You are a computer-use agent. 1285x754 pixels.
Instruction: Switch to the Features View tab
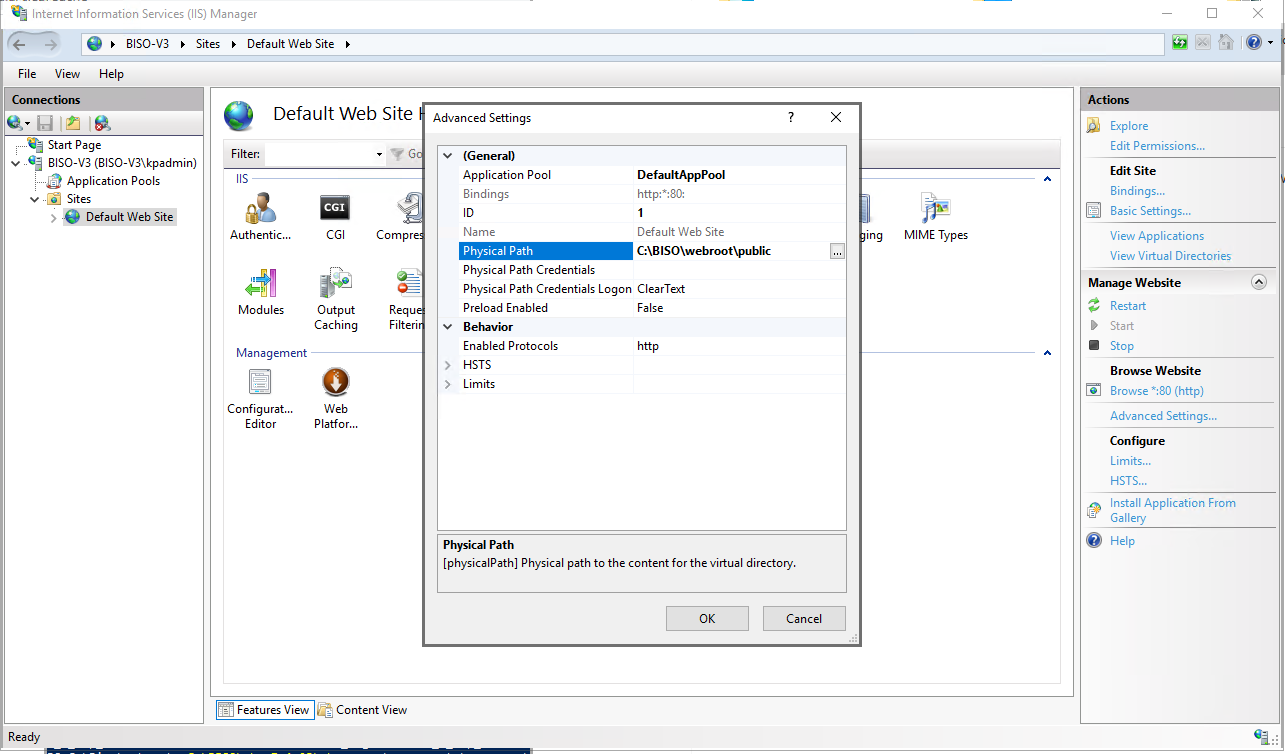(265, 710)
